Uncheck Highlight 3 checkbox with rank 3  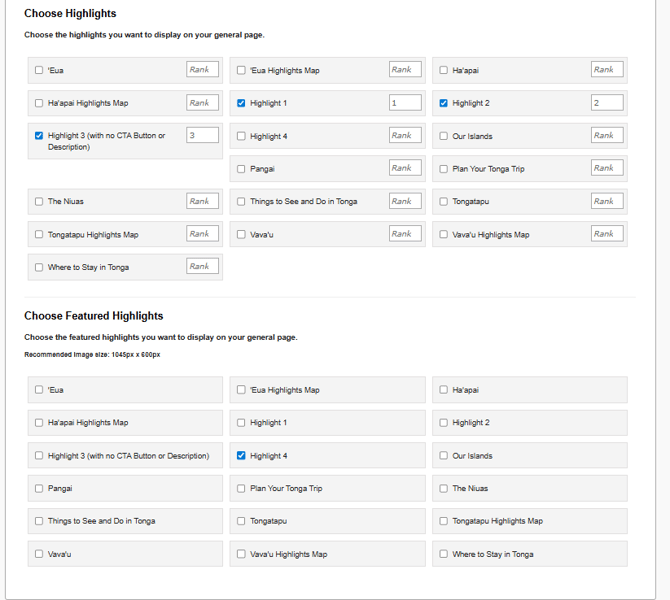(x=39, y=136)
